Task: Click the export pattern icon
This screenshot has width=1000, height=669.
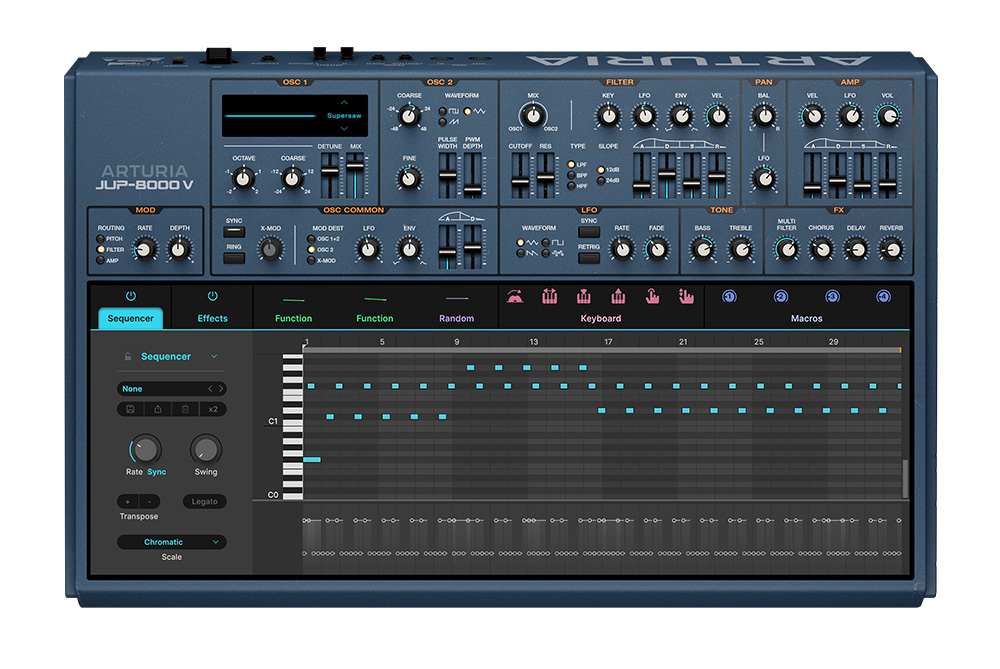Action: (x=158, y=409)
